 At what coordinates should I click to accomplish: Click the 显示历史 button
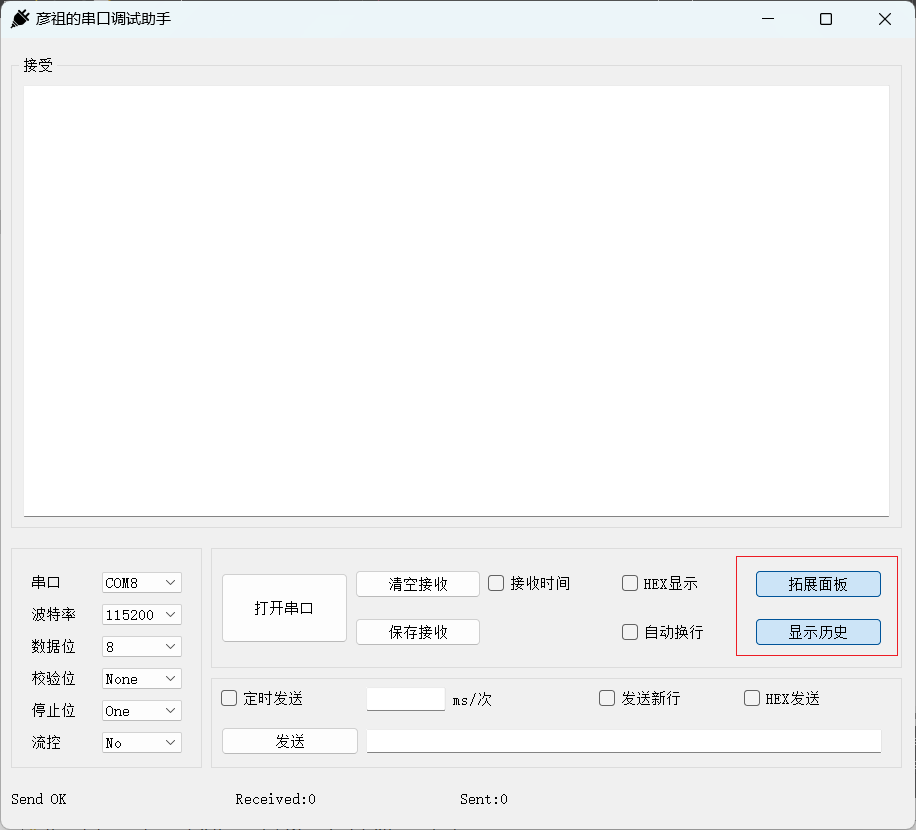tap(818, 632)
